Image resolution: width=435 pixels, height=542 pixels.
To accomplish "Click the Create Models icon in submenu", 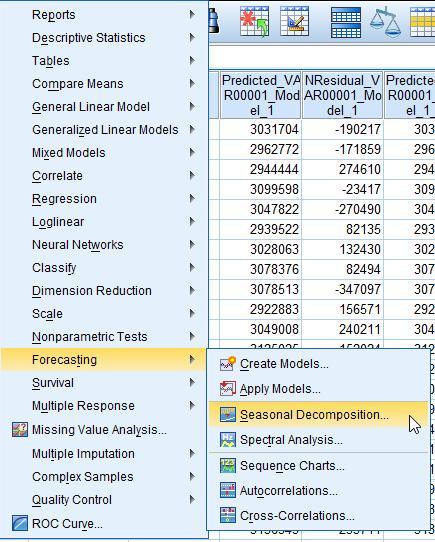I will (228, 364).
